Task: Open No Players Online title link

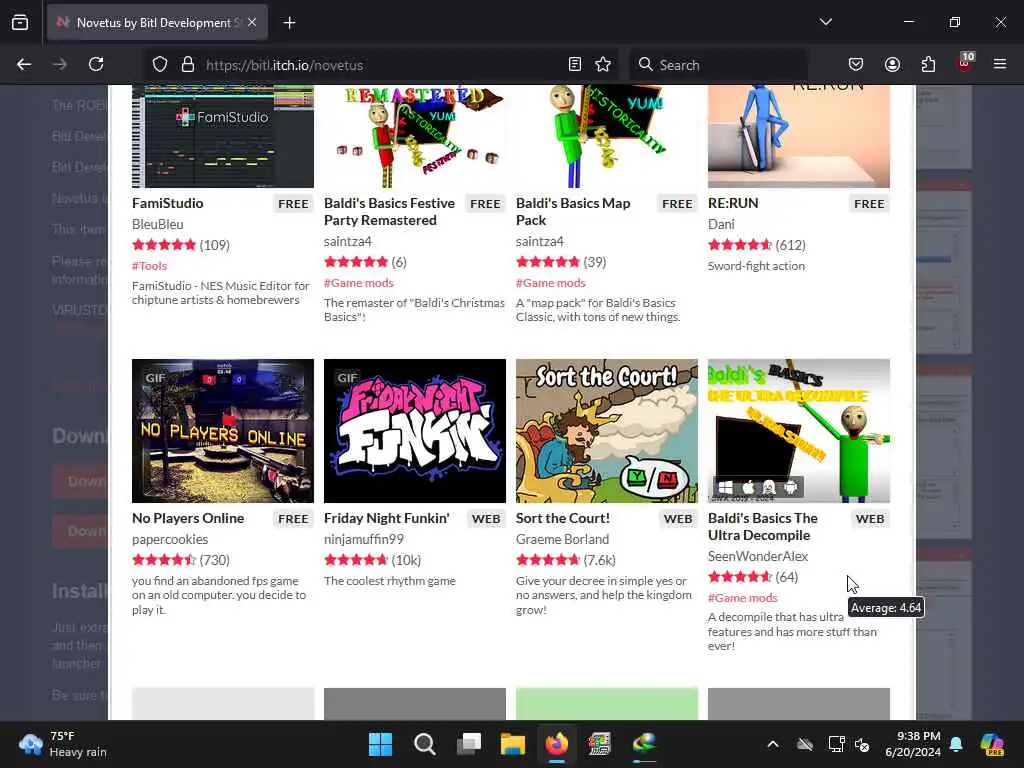Action: pos(188,518)
